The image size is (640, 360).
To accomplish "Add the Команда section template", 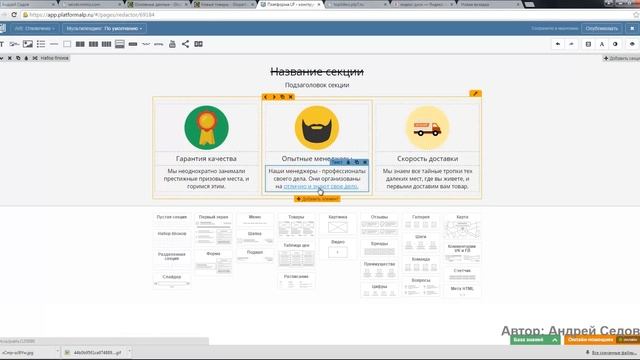I will [x=421, y=265].
